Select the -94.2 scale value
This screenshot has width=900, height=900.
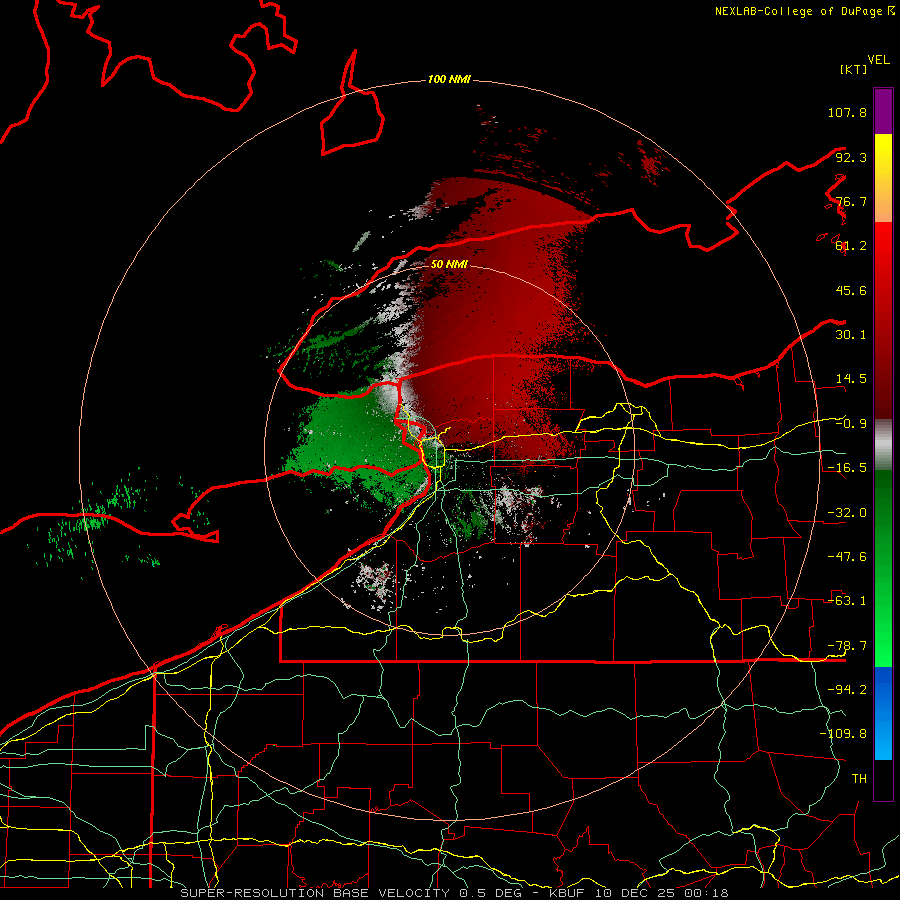847,690
